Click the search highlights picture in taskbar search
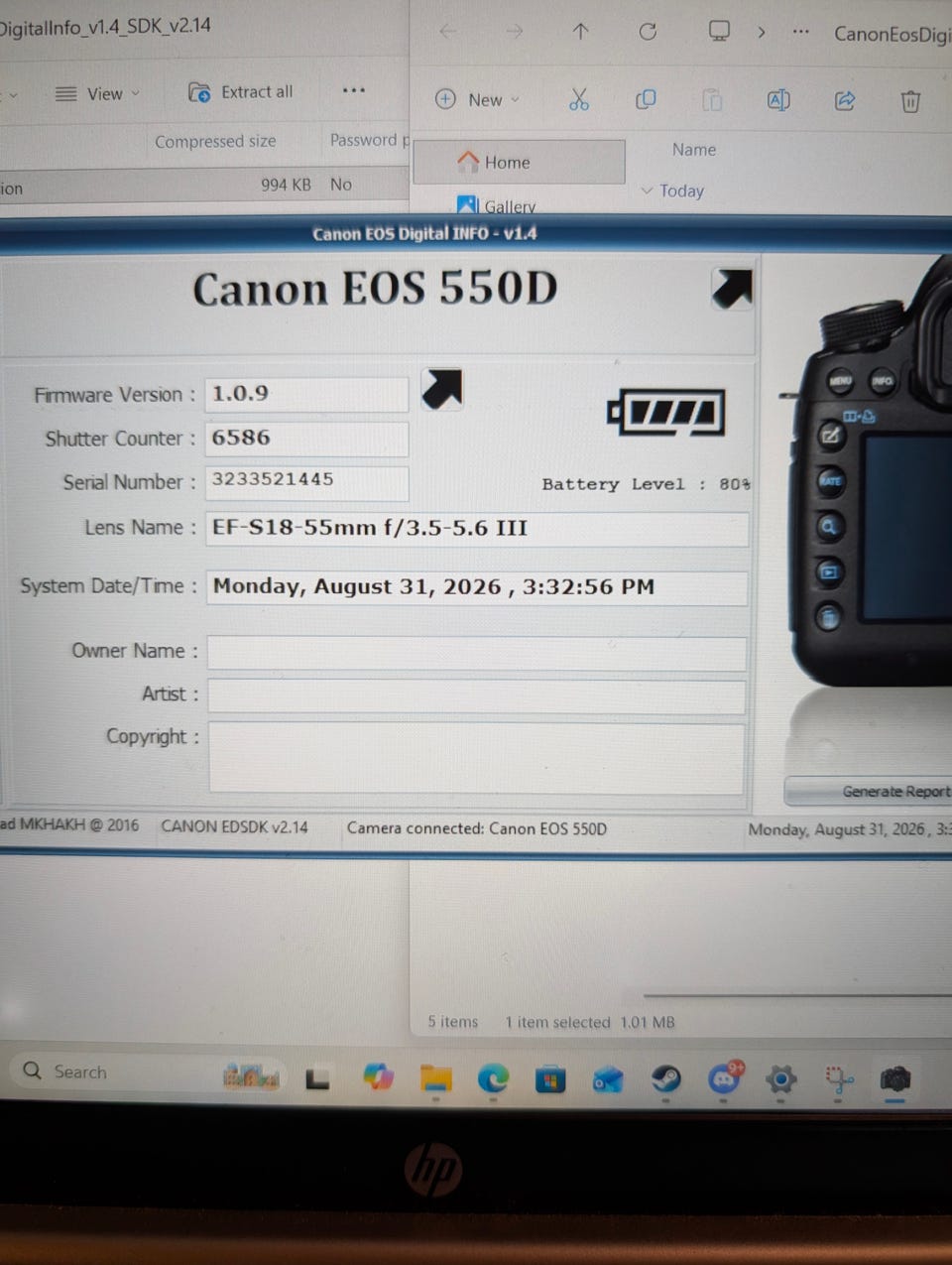952x1265 pixels. (251, 1075)
